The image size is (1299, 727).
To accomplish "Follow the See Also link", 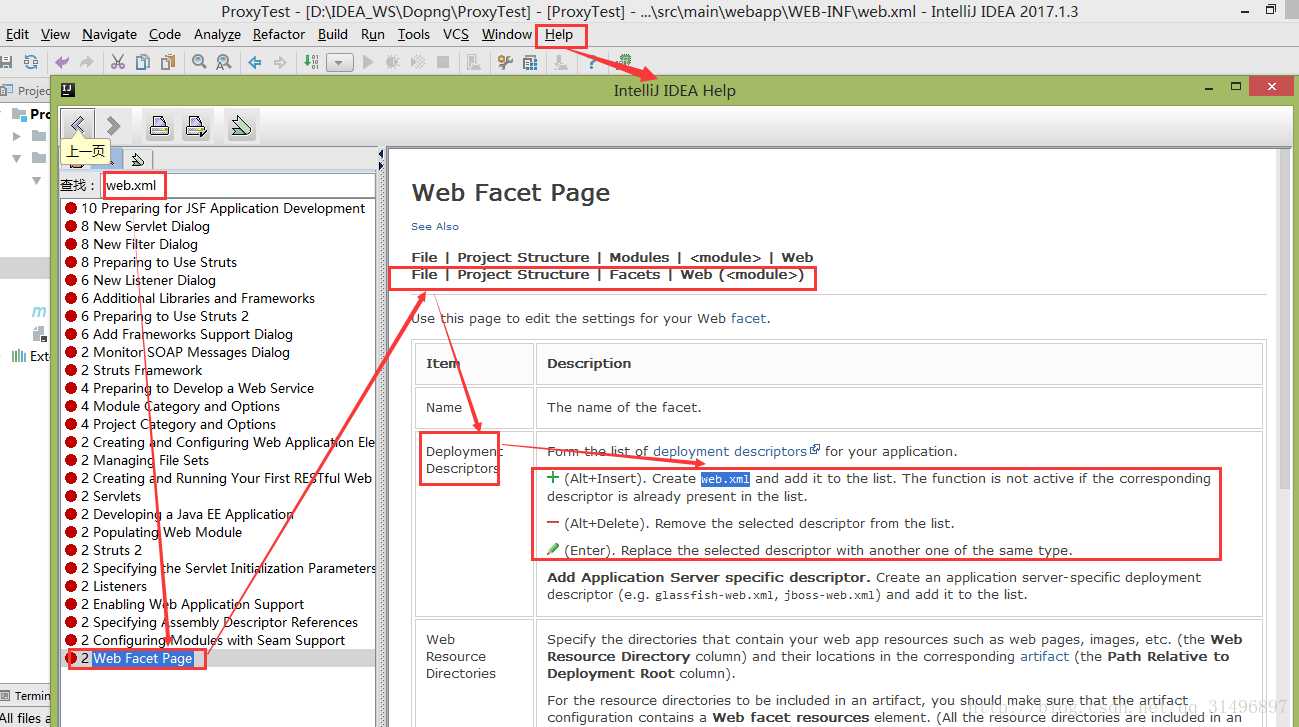I will (x=435, y=227).
